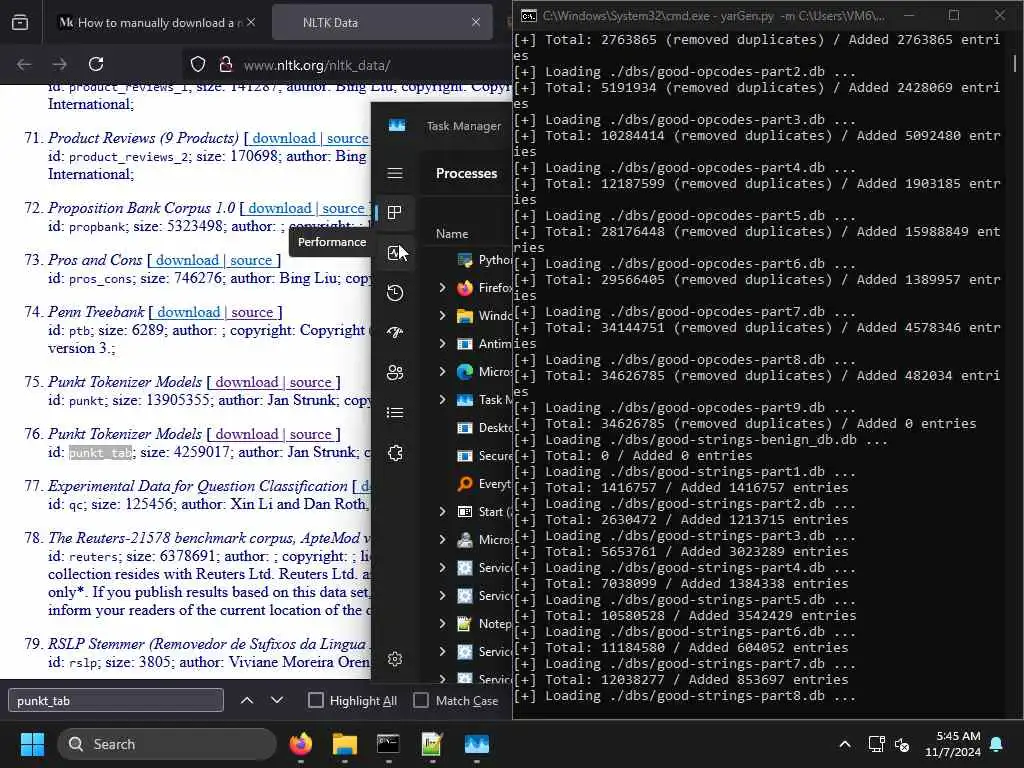Download Product Reviews (9 Products) corpus
This screenshot has height=768, width=1024.
coord(283,138)
